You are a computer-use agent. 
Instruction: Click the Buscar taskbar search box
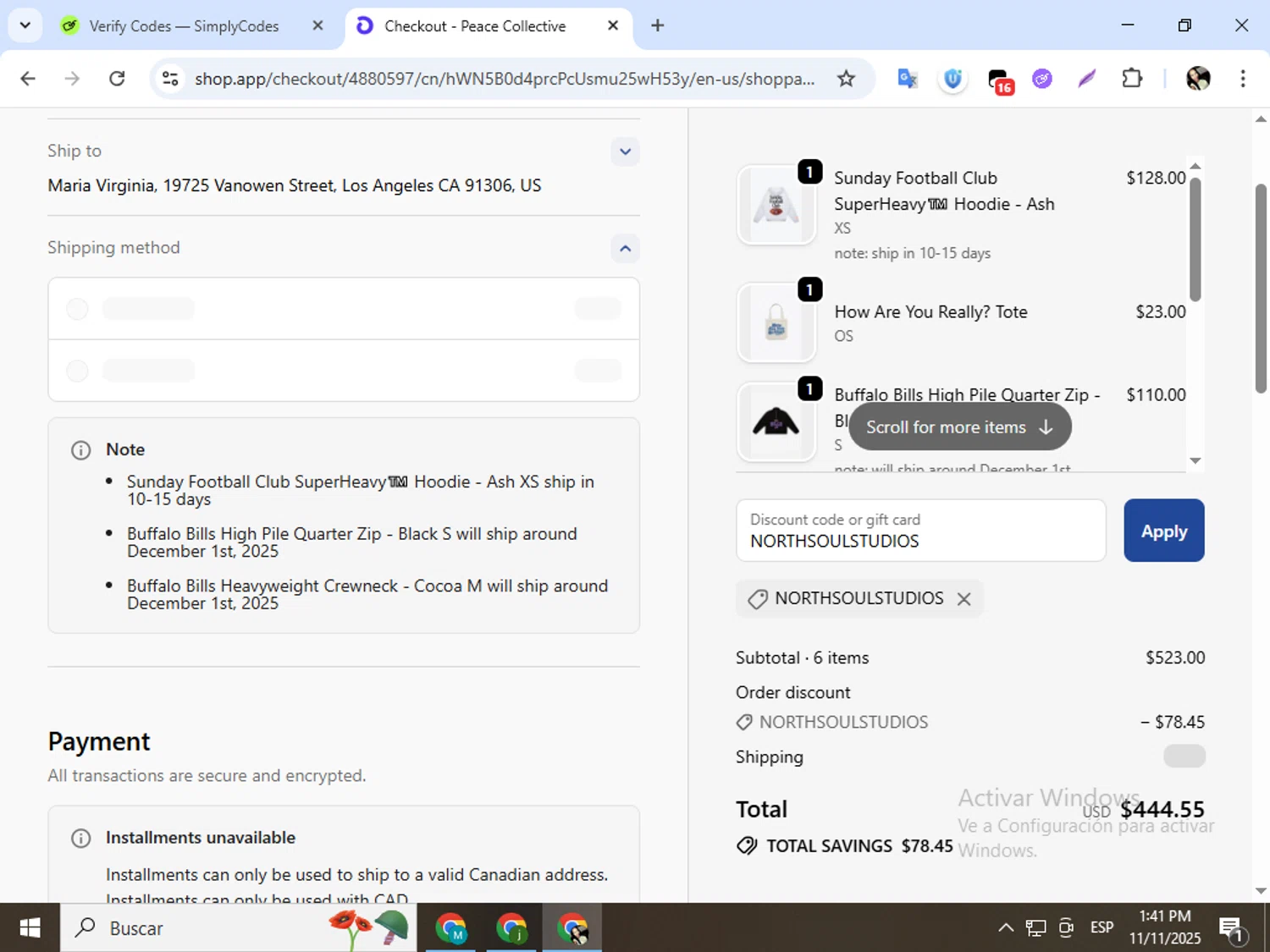point(238,928)
